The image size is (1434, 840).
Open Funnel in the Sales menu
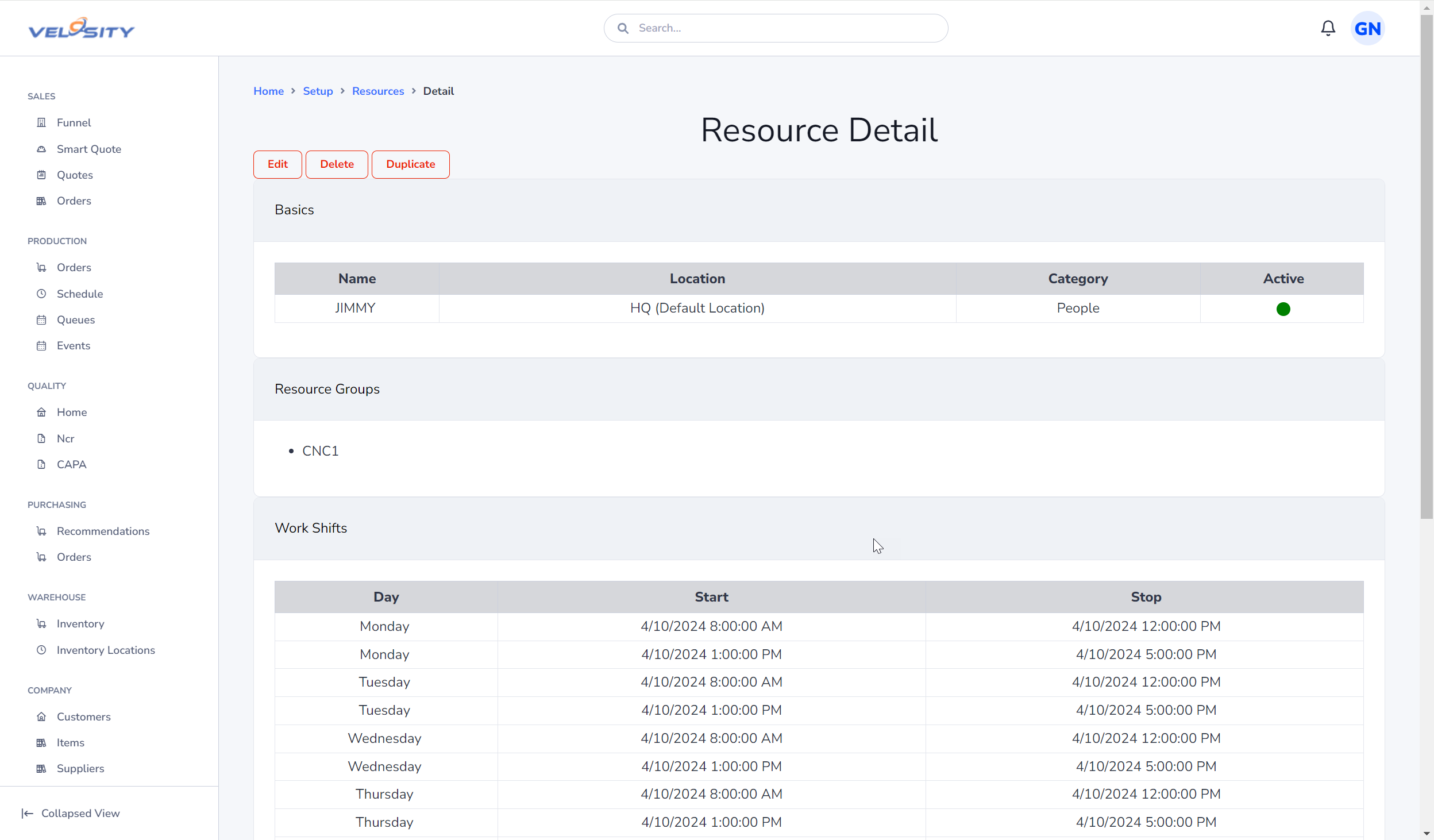pyautogui.click(x=74, y=122)
